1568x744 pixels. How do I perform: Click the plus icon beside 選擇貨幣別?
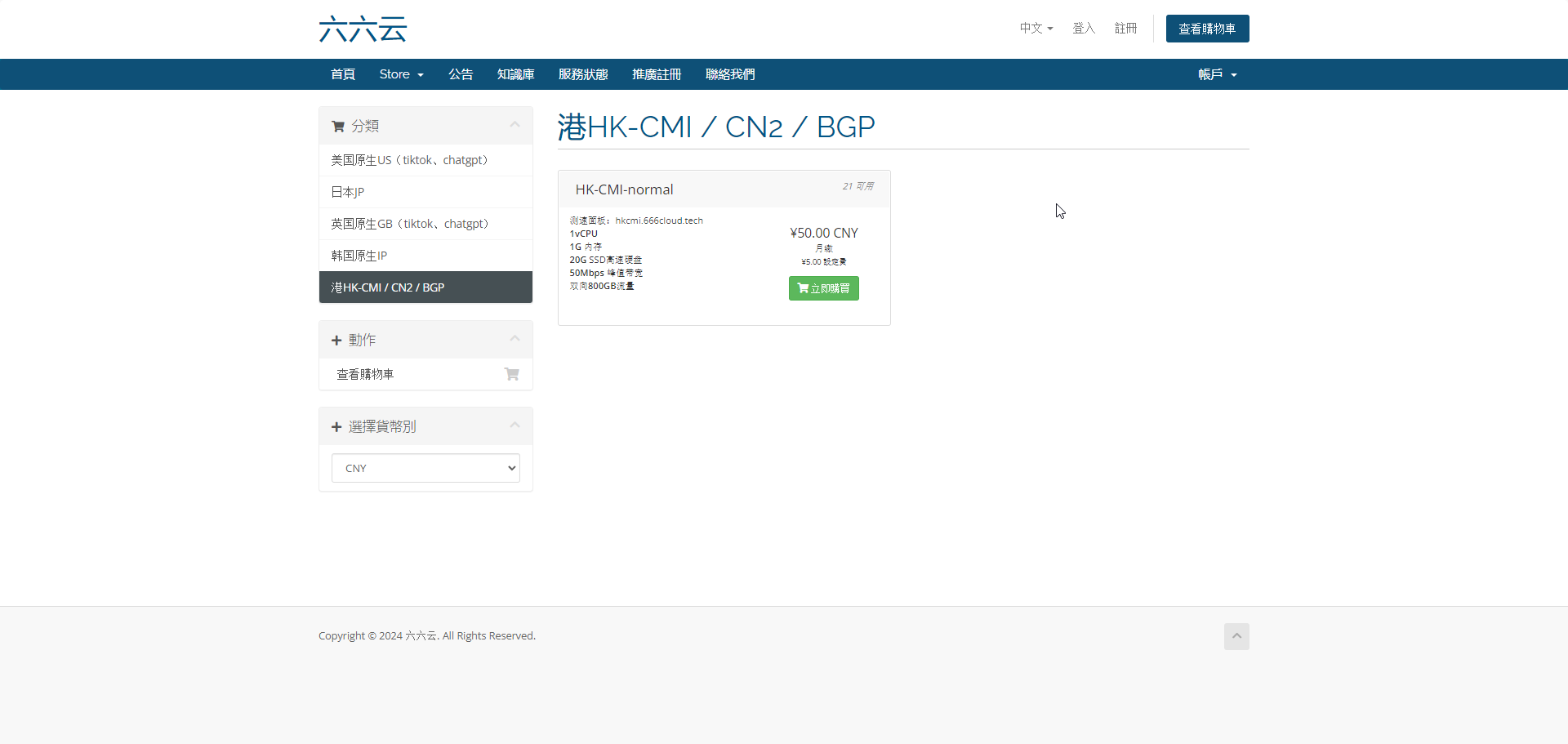[336, 427]
